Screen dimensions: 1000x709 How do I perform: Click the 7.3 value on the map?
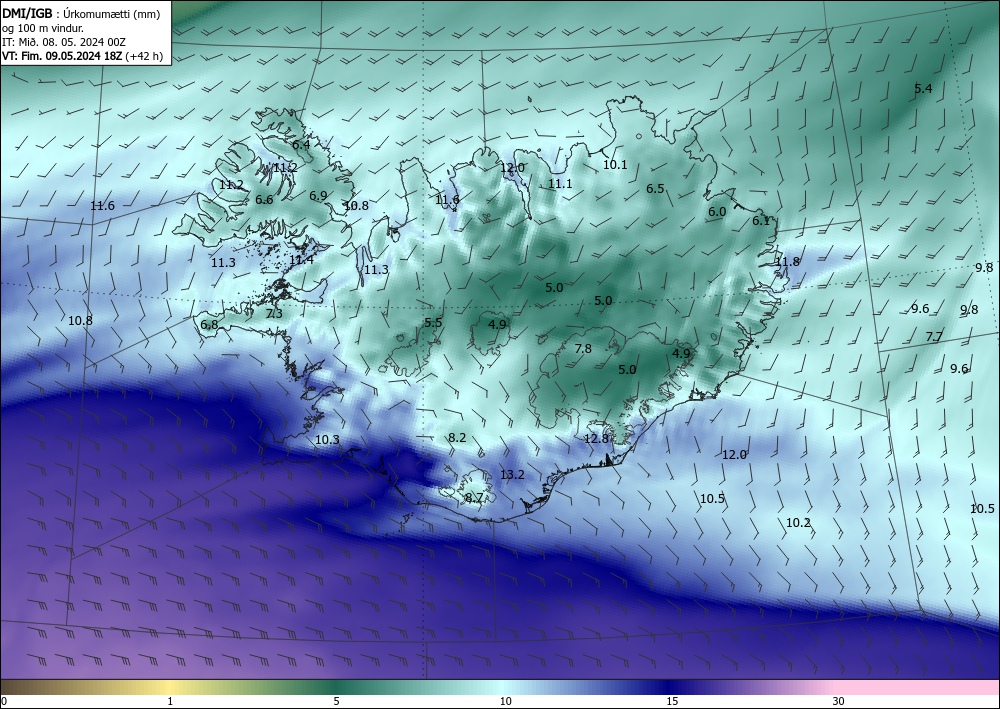tap(274, 314)
